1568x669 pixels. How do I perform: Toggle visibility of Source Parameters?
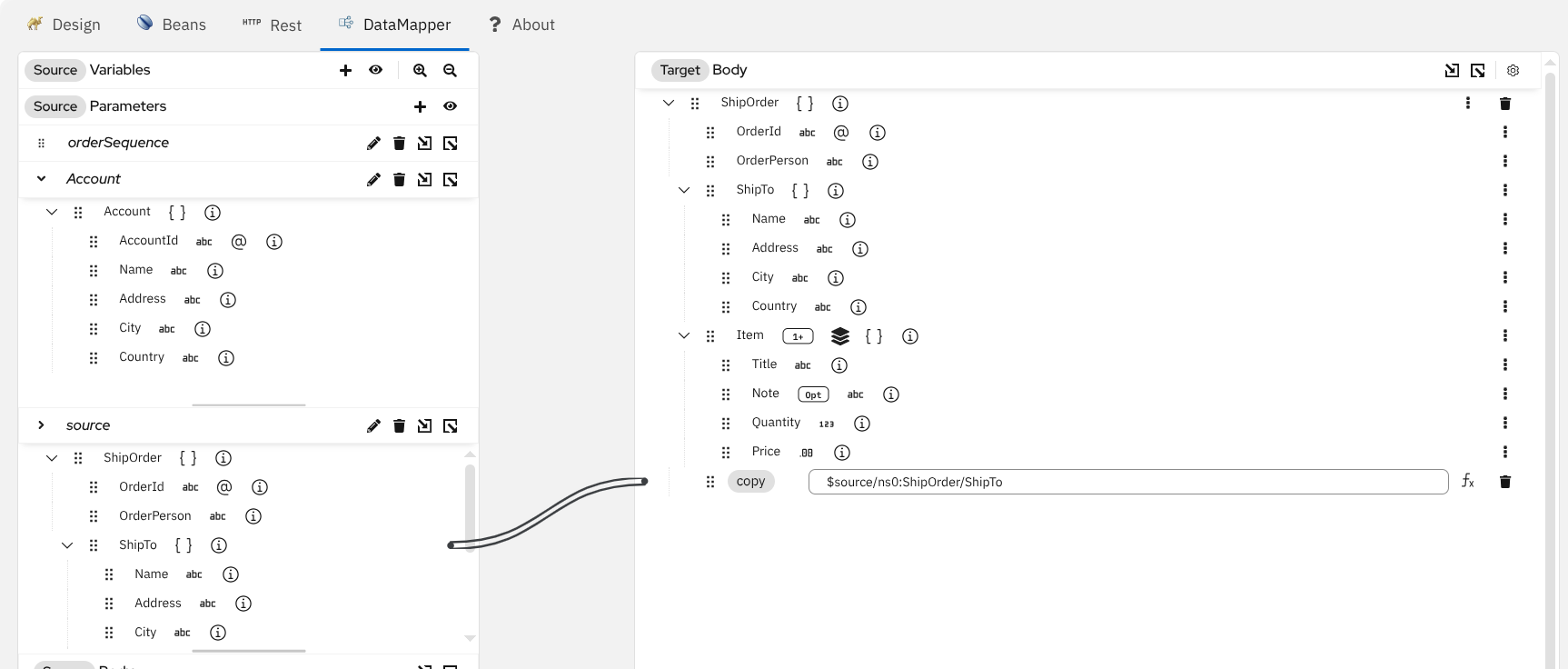(x=450, y=106)
